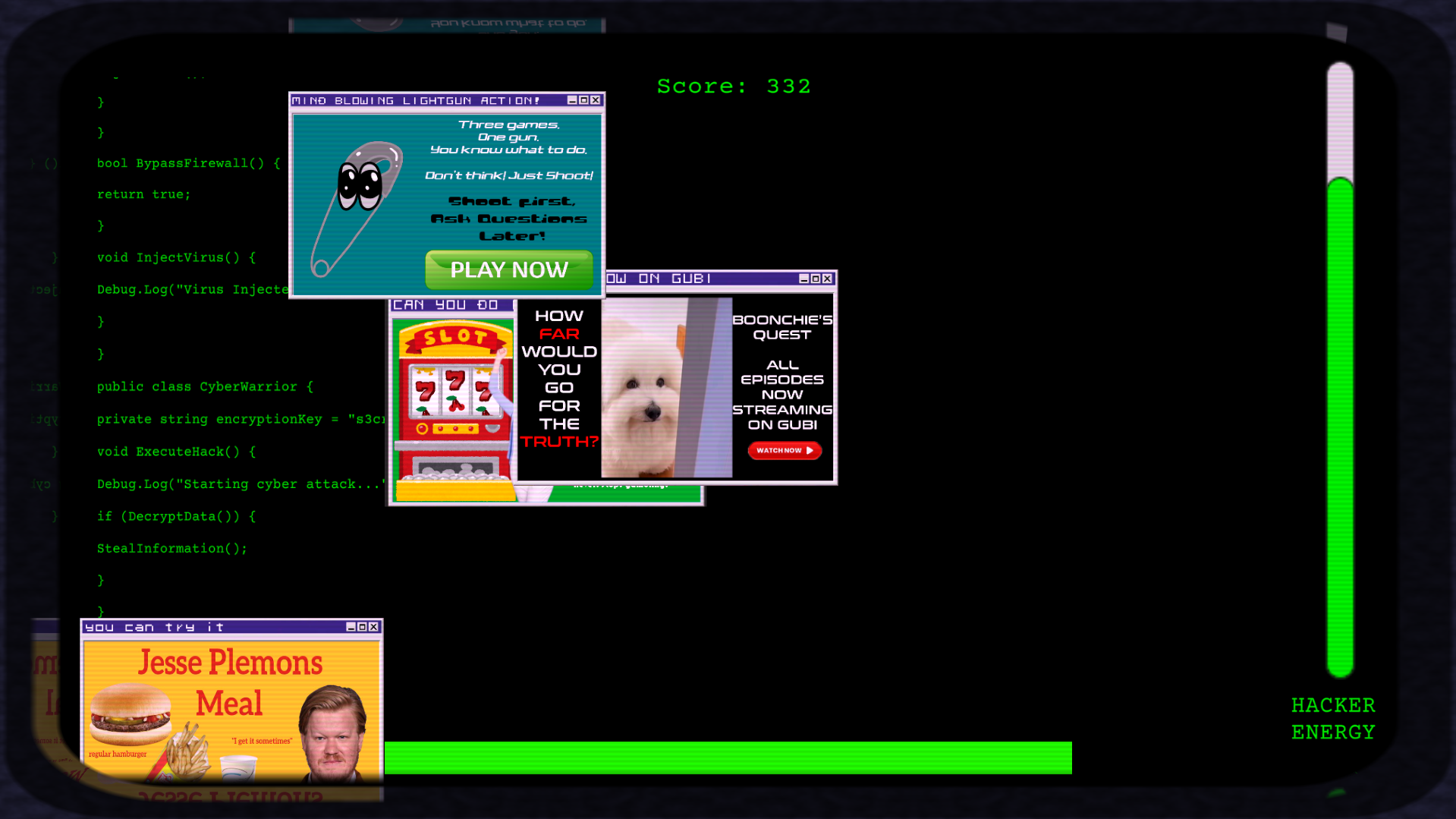Click the "void ExecuteHack() {" code line
Image resolution: width=1456 pixels, height=819 pixels.
(x=176, y=452)
